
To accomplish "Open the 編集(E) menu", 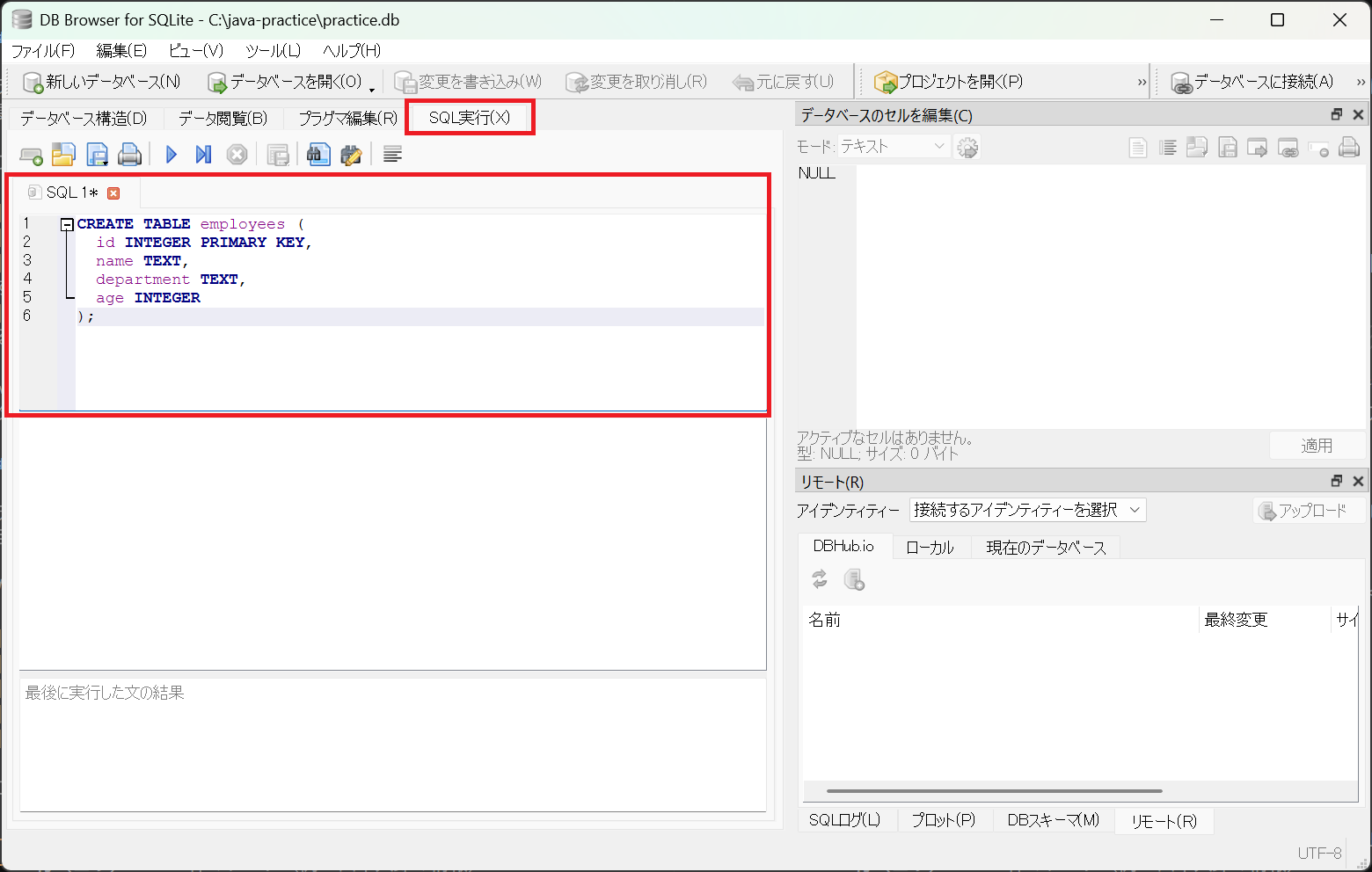I will (x=121, y=51).
